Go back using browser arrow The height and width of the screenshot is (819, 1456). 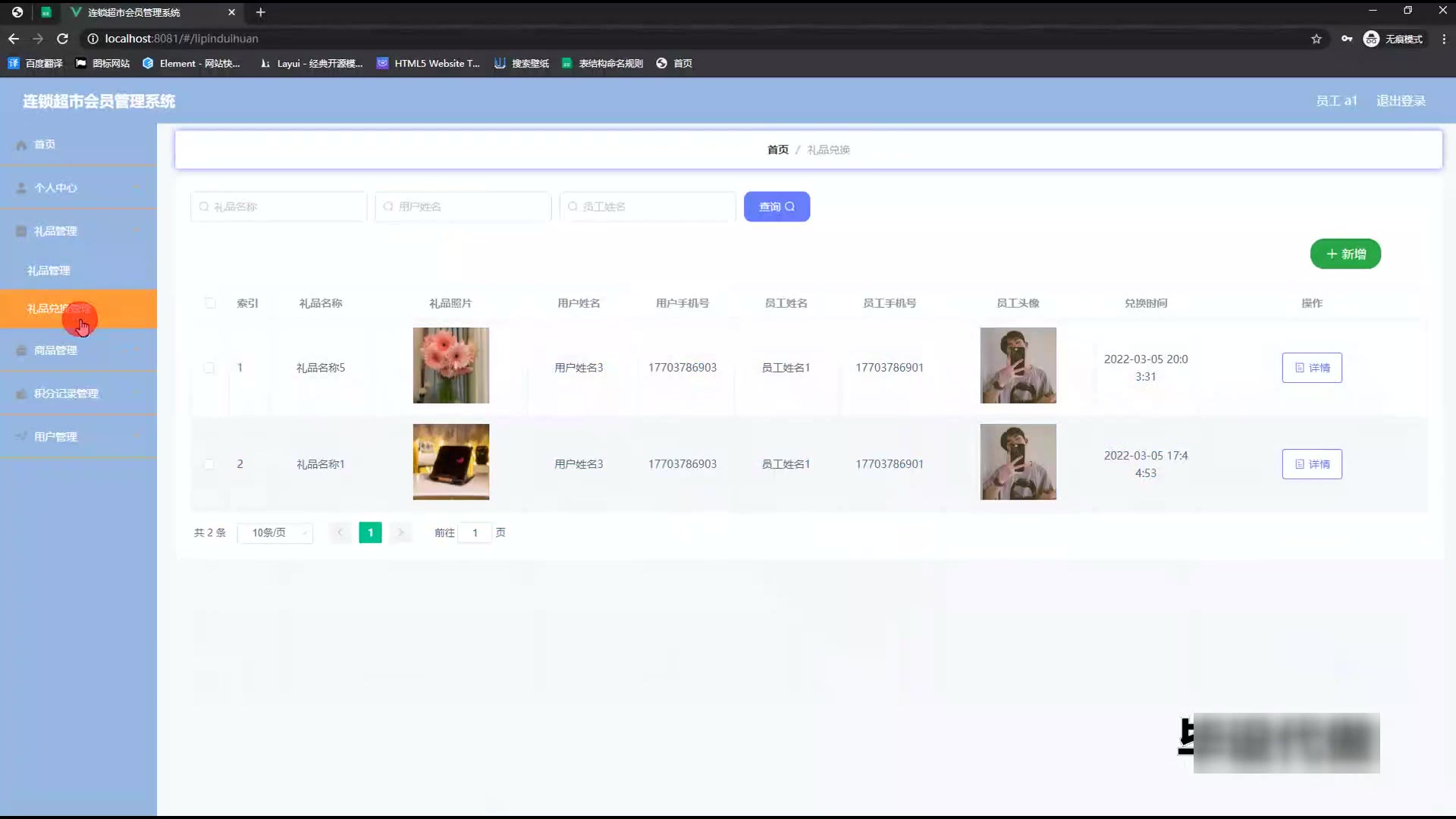(x=14, y=39)
